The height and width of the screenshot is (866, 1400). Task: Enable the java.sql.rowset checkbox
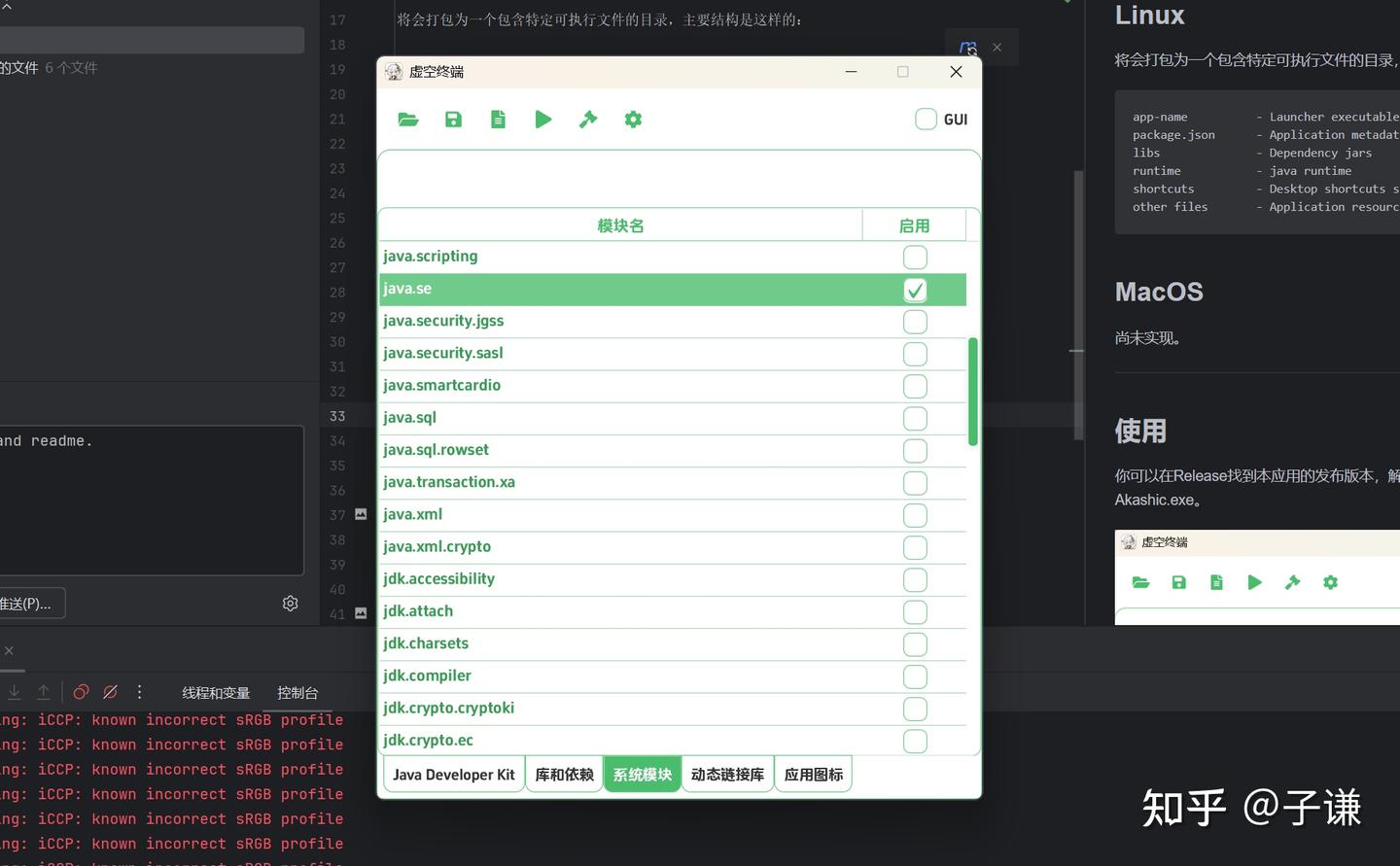(x=915, y=451)
